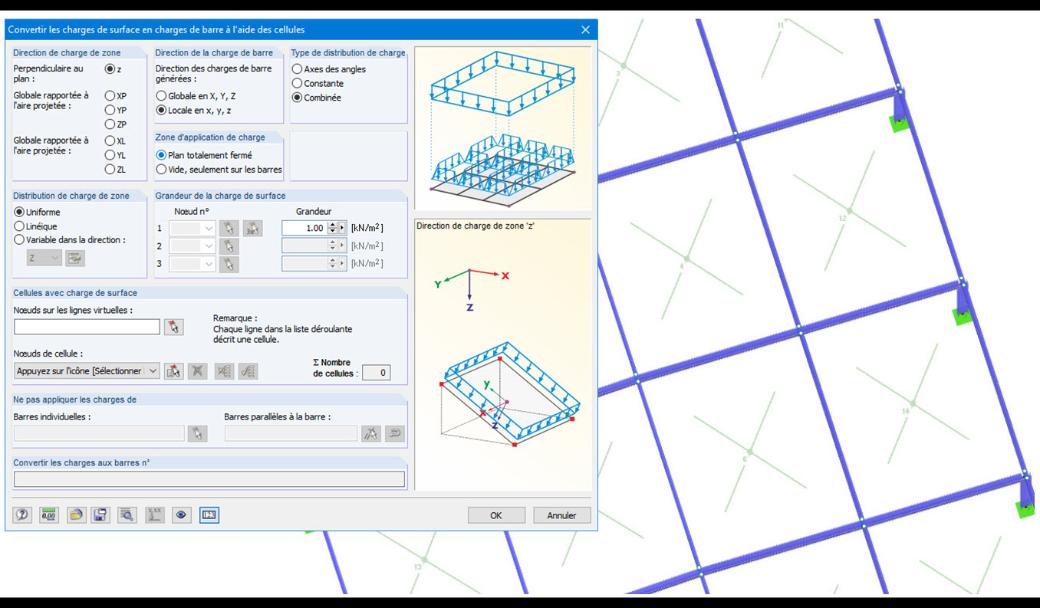Click the select cell nodes icon
1040x608 pixels.
coord(174,371)
